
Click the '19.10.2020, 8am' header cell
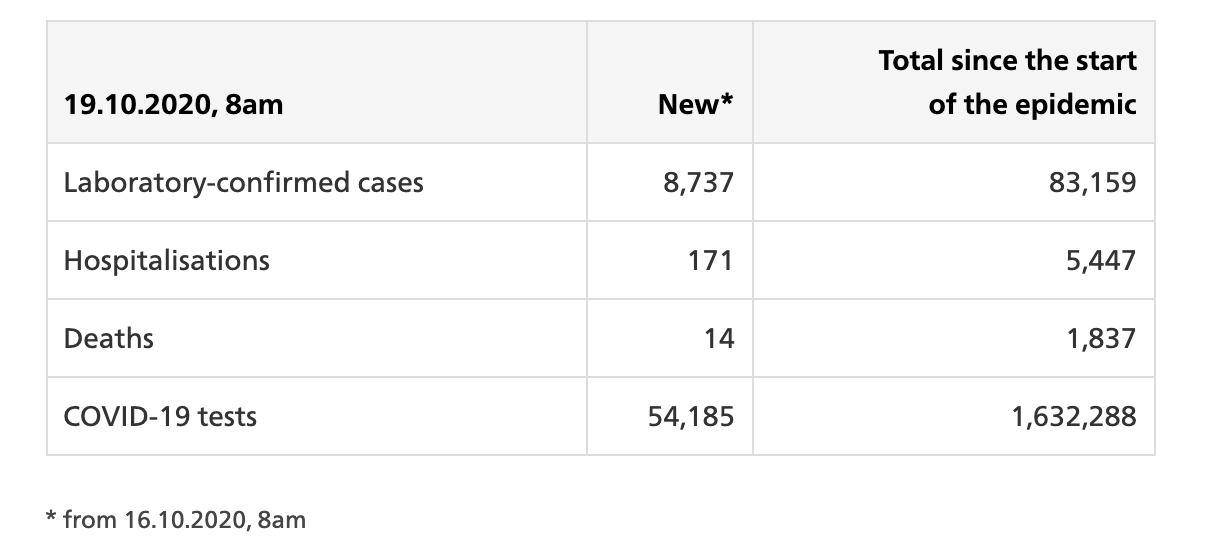[x=317, y=82]
